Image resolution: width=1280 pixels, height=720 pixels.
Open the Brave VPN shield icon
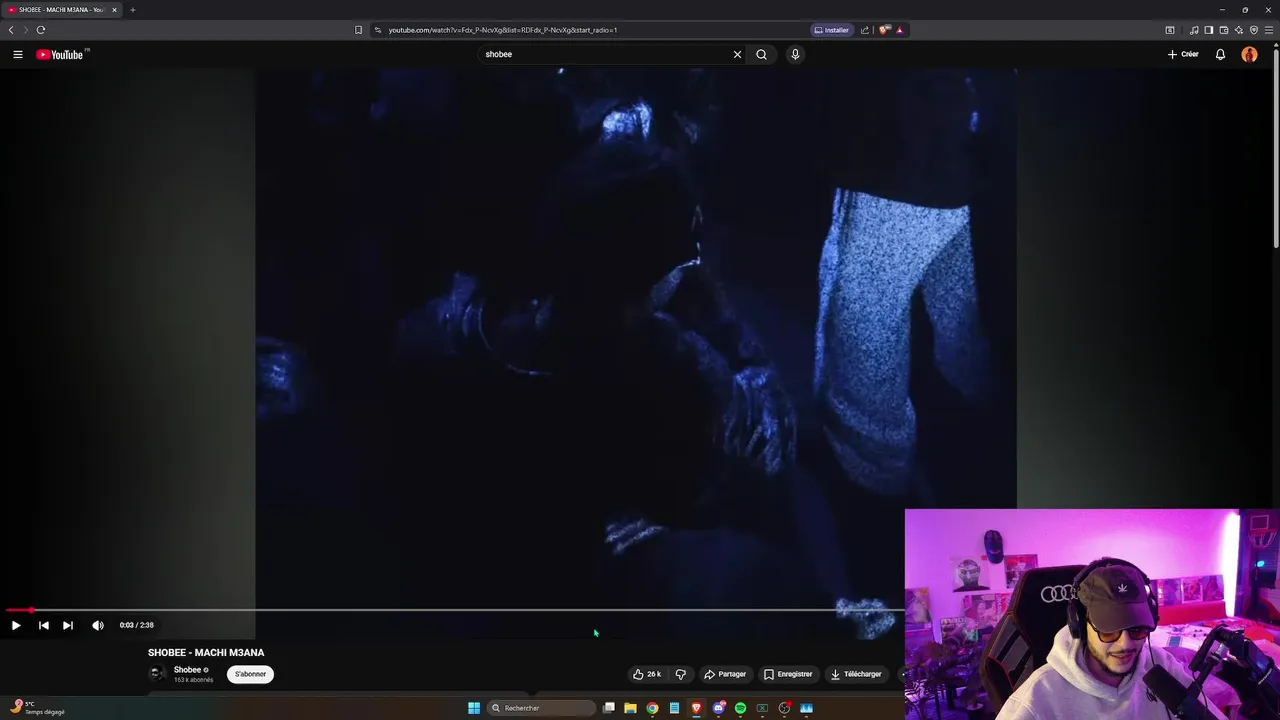point(1254,30)
